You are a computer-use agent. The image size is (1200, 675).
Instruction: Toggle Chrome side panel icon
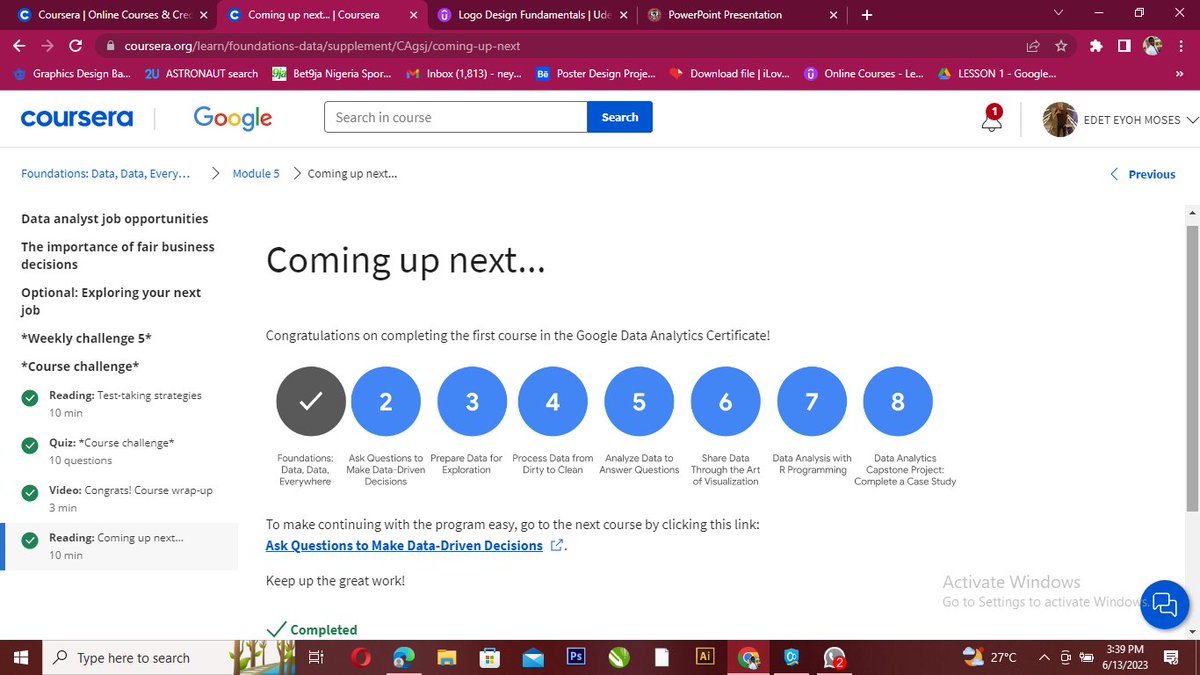point(1124,46)
